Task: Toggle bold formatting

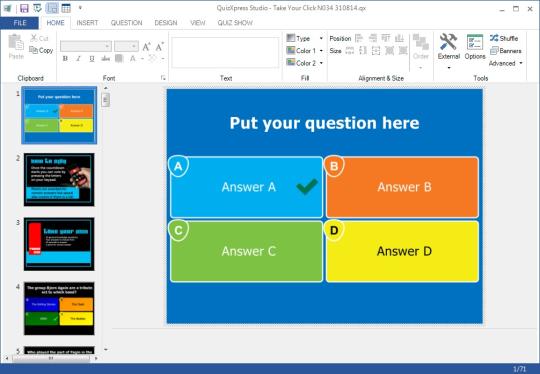Action: click(65, 59)
